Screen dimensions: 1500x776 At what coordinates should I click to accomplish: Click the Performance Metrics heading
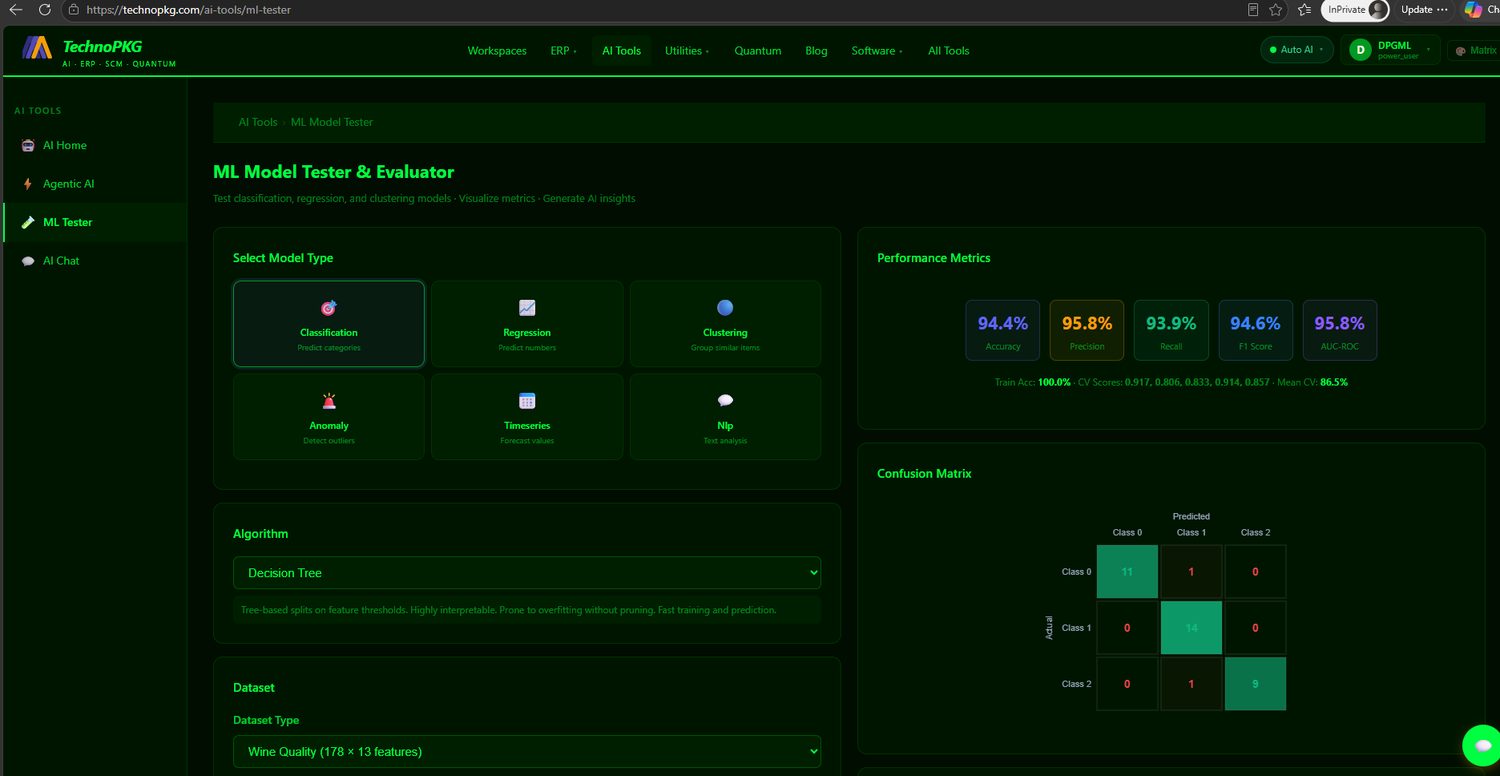point(934,258)
